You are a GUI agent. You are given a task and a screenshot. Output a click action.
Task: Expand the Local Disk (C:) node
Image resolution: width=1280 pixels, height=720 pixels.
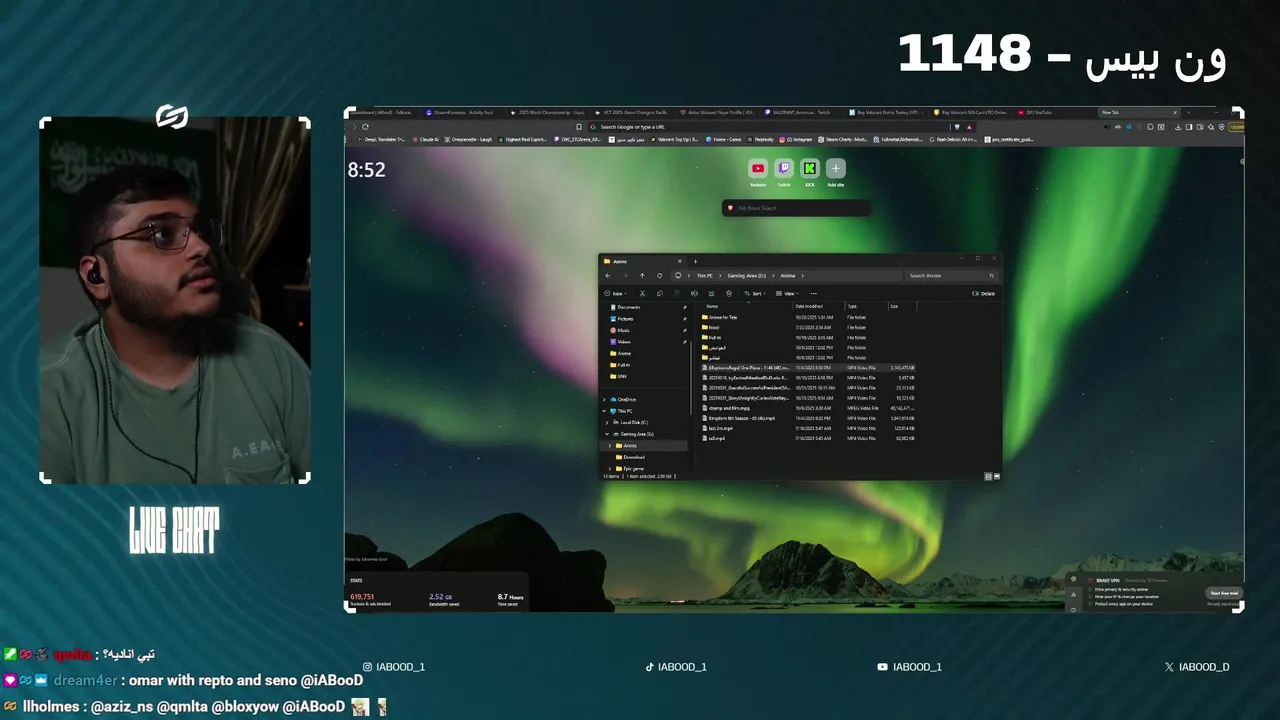click(607, 422)
